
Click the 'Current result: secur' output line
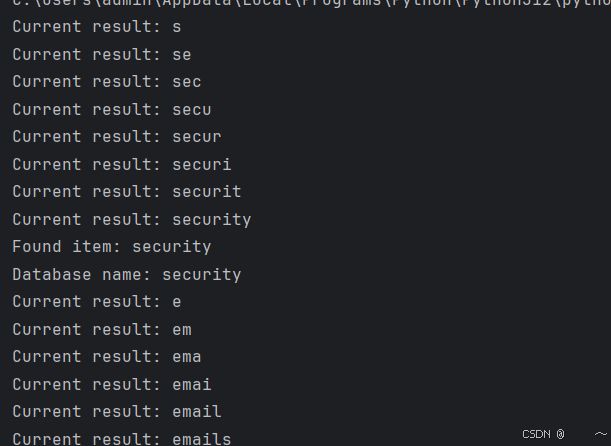point(117,137)
